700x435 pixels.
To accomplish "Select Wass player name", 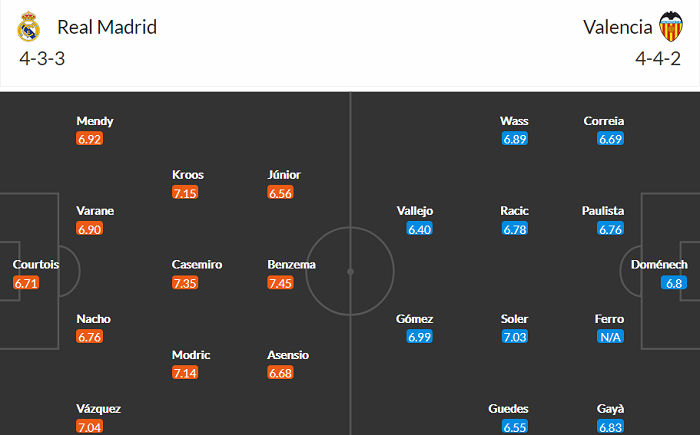I will click(x=514, y=121).
